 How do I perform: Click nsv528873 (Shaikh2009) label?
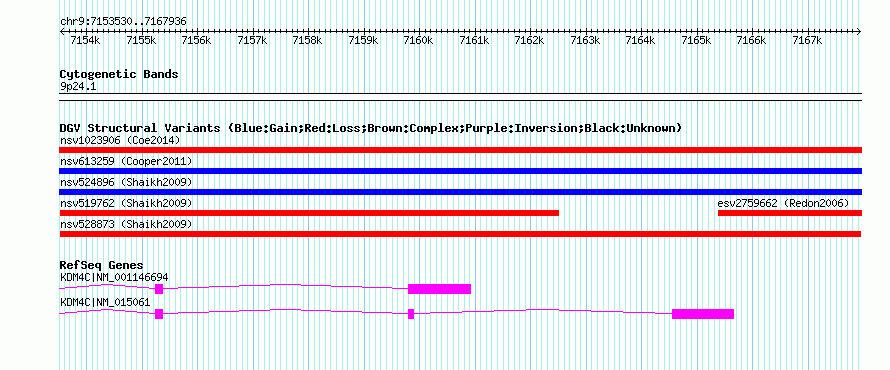point(126,224)
